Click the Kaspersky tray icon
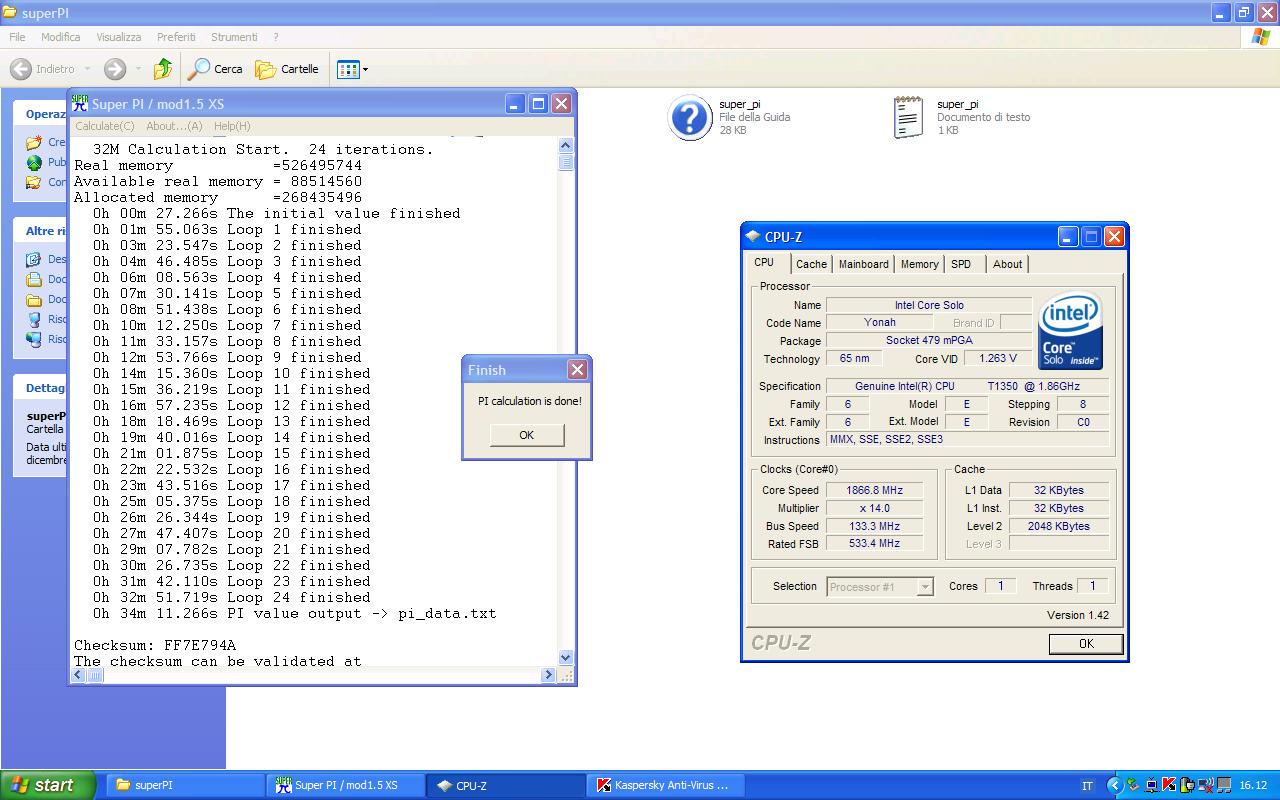The width and height of the screenshot is (1280, 800). coord(1169,785)
